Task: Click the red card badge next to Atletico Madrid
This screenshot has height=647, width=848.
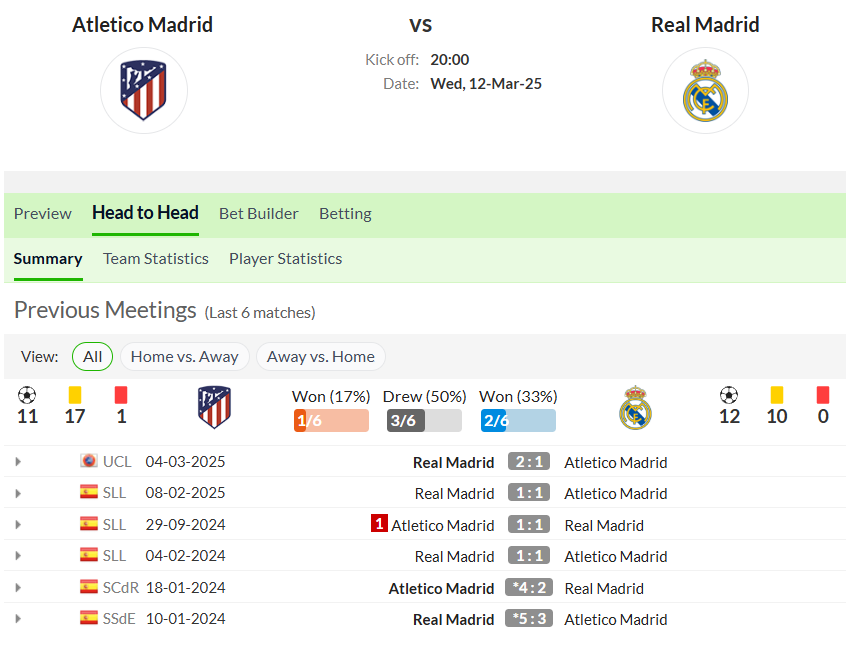Action: pos(379,524)
